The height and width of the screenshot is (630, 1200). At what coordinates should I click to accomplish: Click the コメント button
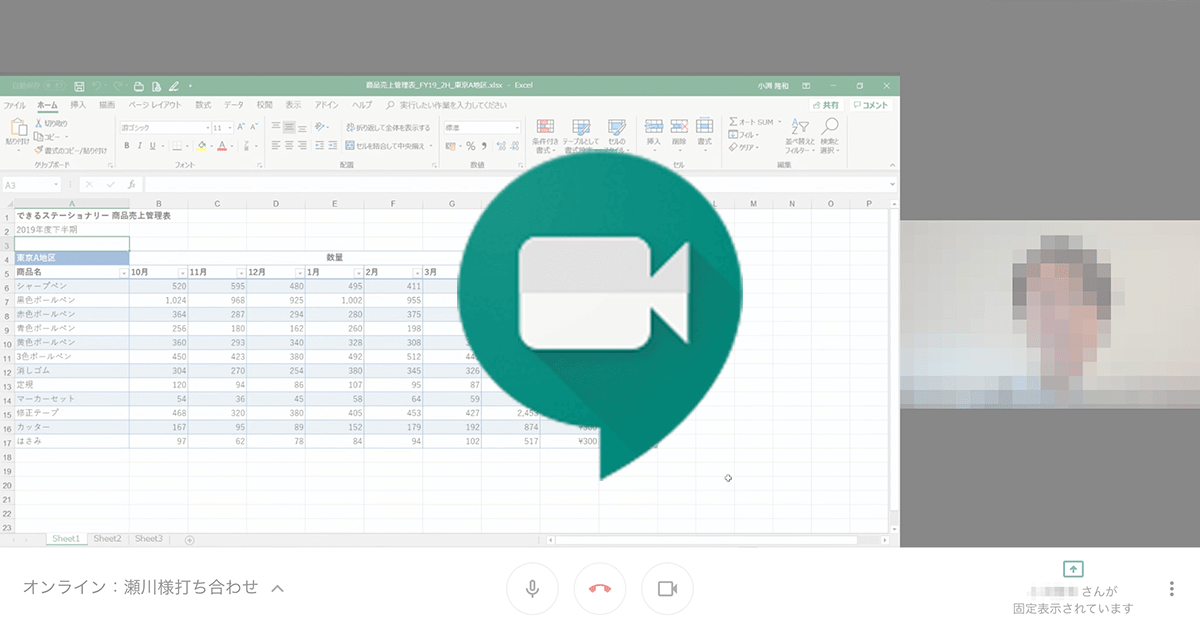click(871, 105)
